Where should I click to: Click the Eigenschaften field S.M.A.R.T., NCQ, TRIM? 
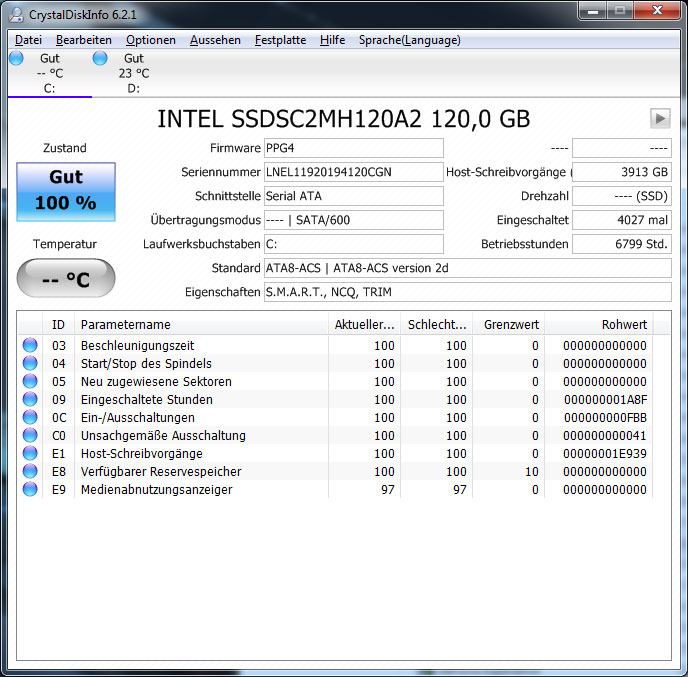click(x=468, y=292)
